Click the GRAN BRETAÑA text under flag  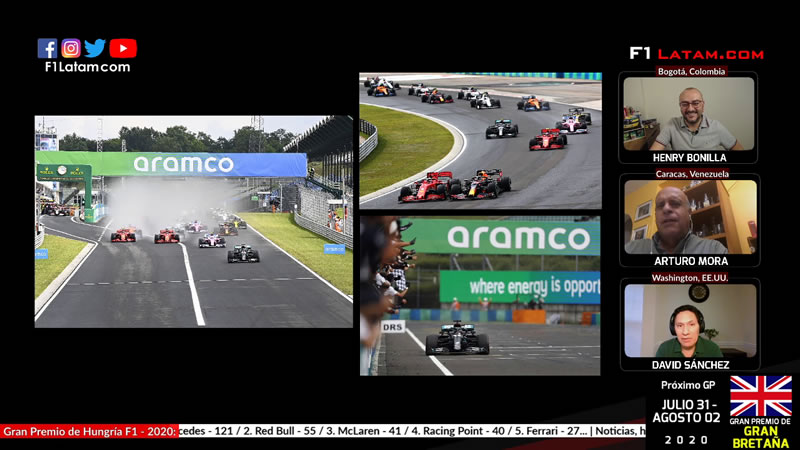pyautogui.click(x=760, y=438)
